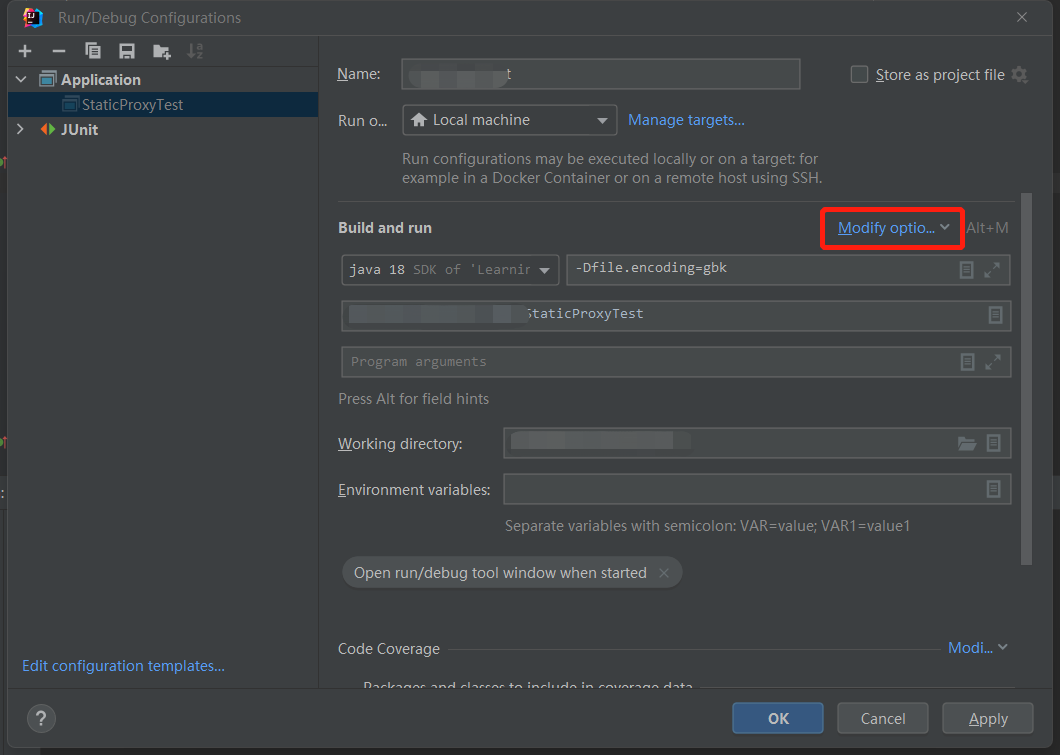Image resolution: width=1060 pixels, height=755 pixels.
Task: Click the Add New Configuration plus icon
Action: (x=25, y=51)
